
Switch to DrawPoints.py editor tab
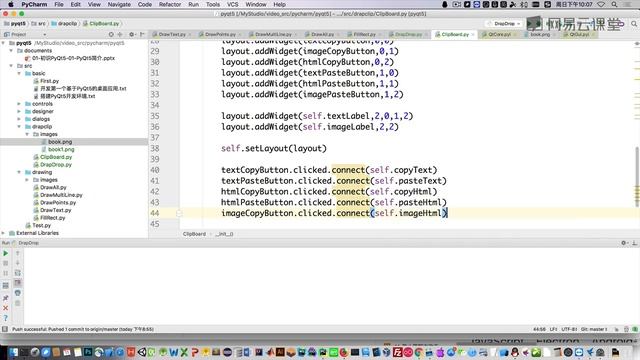pyautogui.click(x=220, y=34)
